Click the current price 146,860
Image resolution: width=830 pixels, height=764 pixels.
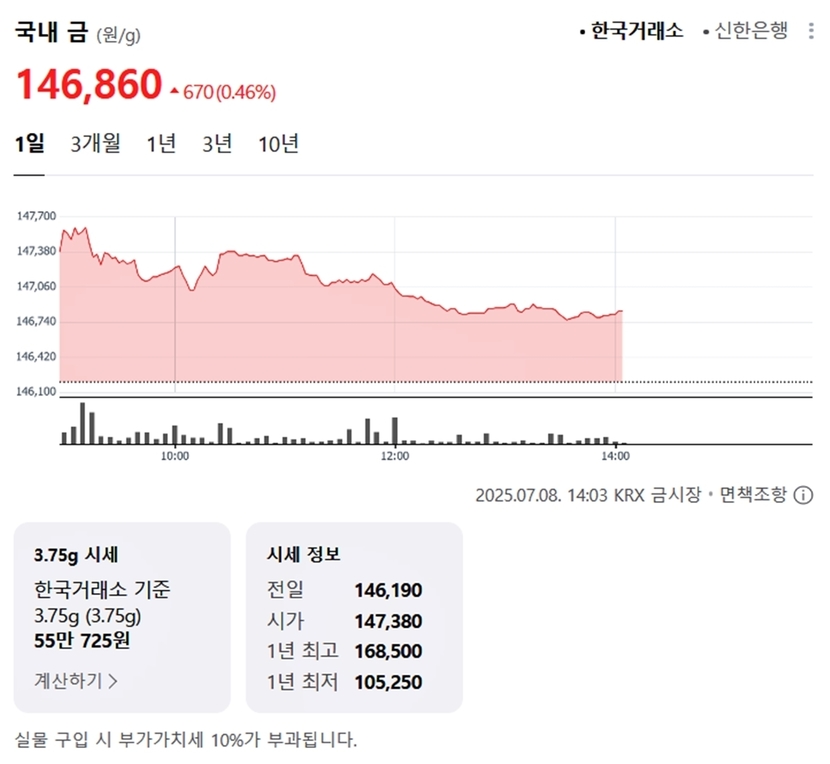pos(89,84)
